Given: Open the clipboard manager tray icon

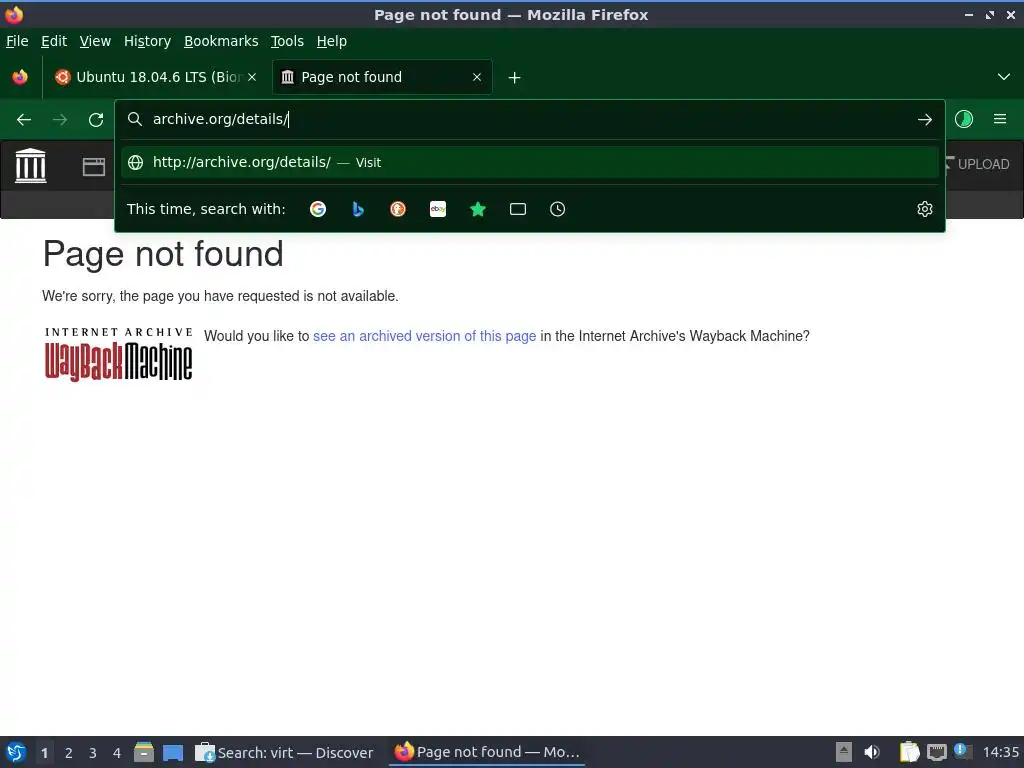Looking at the screenshot, I should (x=909, y=752).
